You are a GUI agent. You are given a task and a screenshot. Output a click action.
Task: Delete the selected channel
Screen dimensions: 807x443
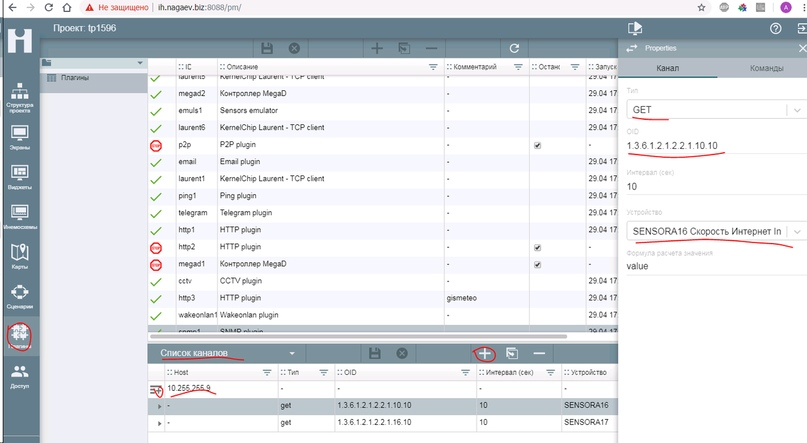[539, 353]
